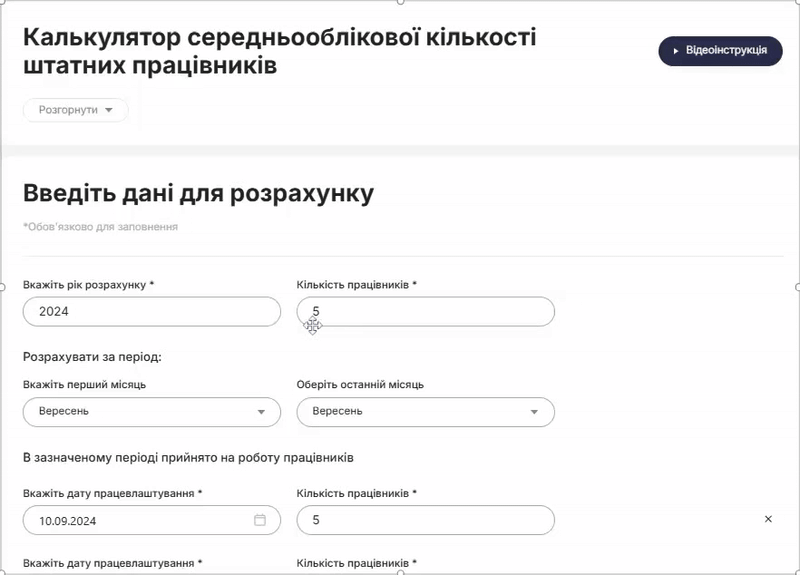Click the Розрахувати за період label
This screenshot has width=800, height=575.
point(92,356)
